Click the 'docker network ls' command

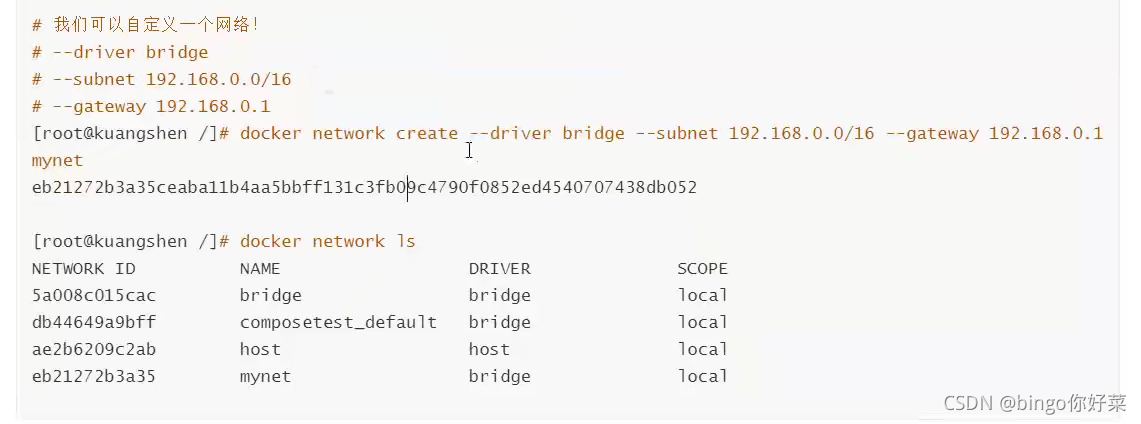pyautogui.click(x=327, y=241)
